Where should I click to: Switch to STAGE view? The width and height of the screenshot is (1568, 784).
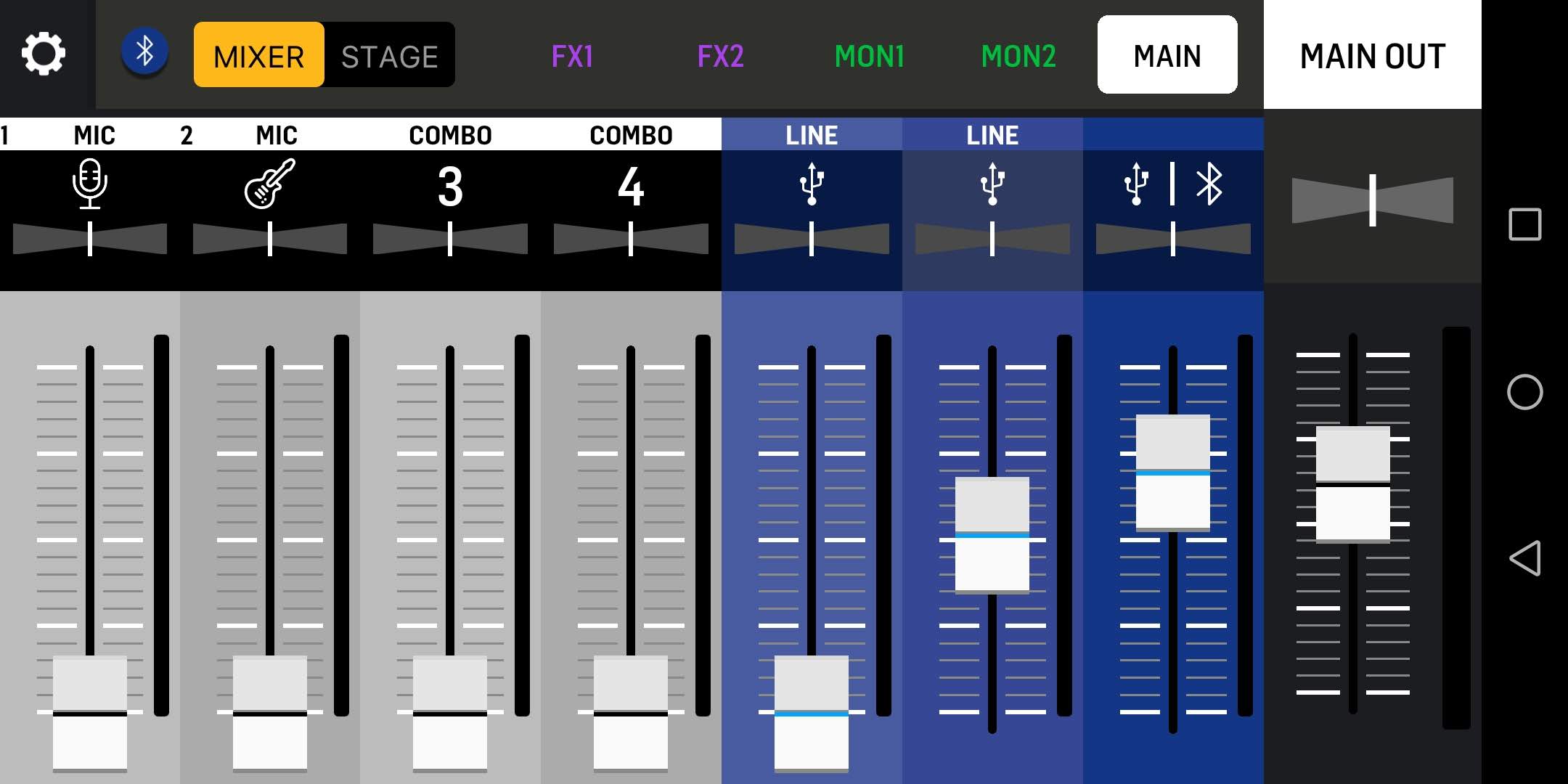coord(390,55)
